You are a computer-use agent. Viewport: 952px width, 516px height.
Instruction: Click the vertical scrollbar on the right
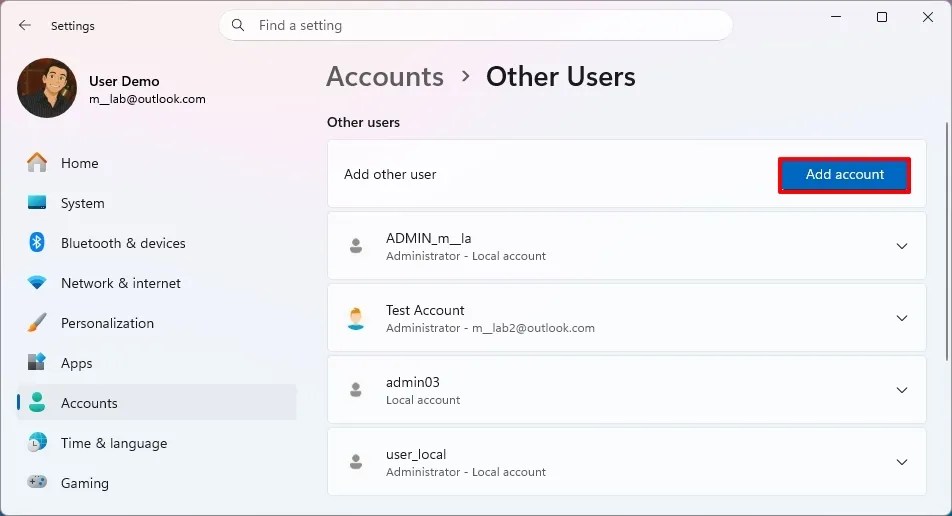[x=947, y=241]
